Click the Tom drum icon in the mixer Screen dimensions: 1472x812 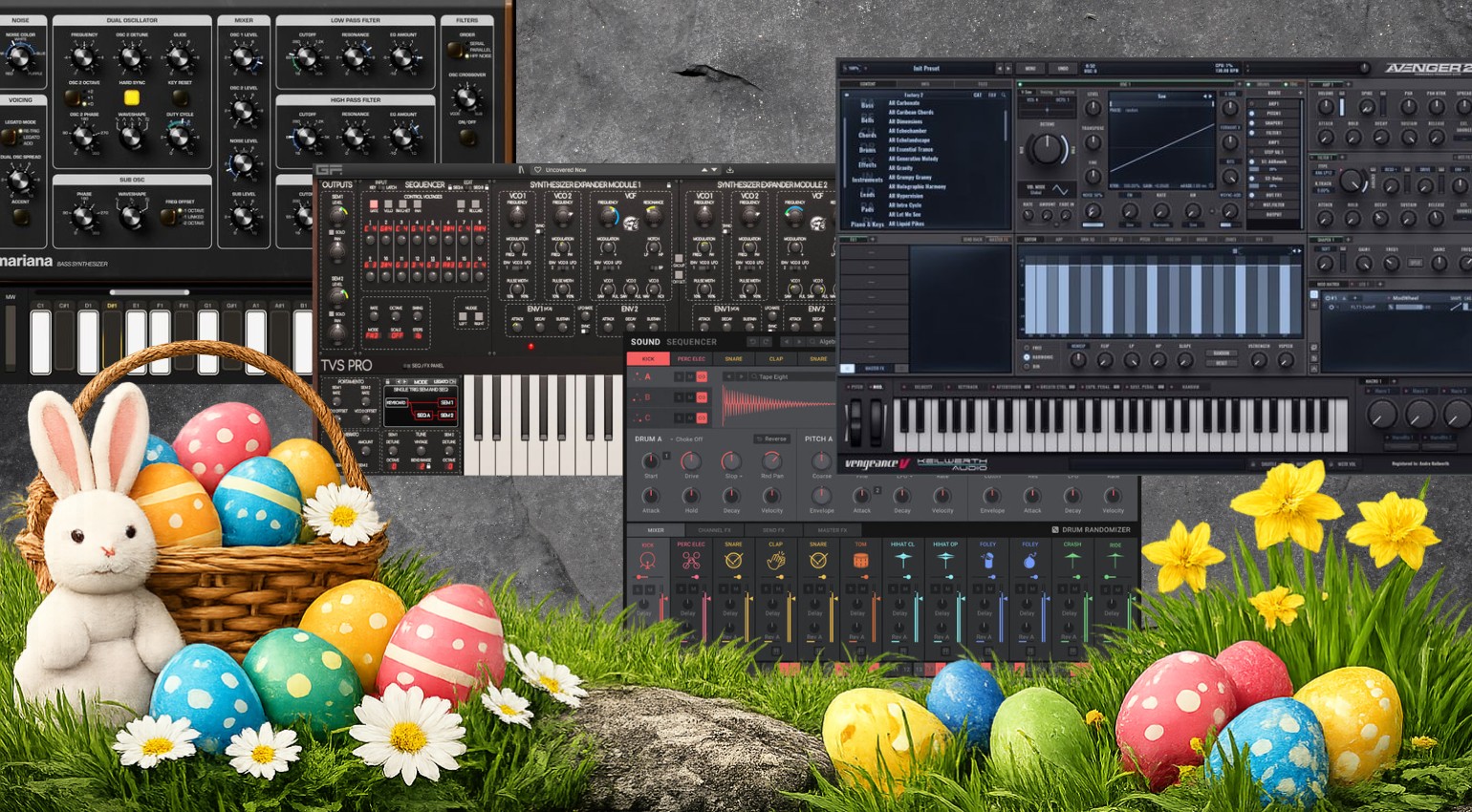coord(860,562)
